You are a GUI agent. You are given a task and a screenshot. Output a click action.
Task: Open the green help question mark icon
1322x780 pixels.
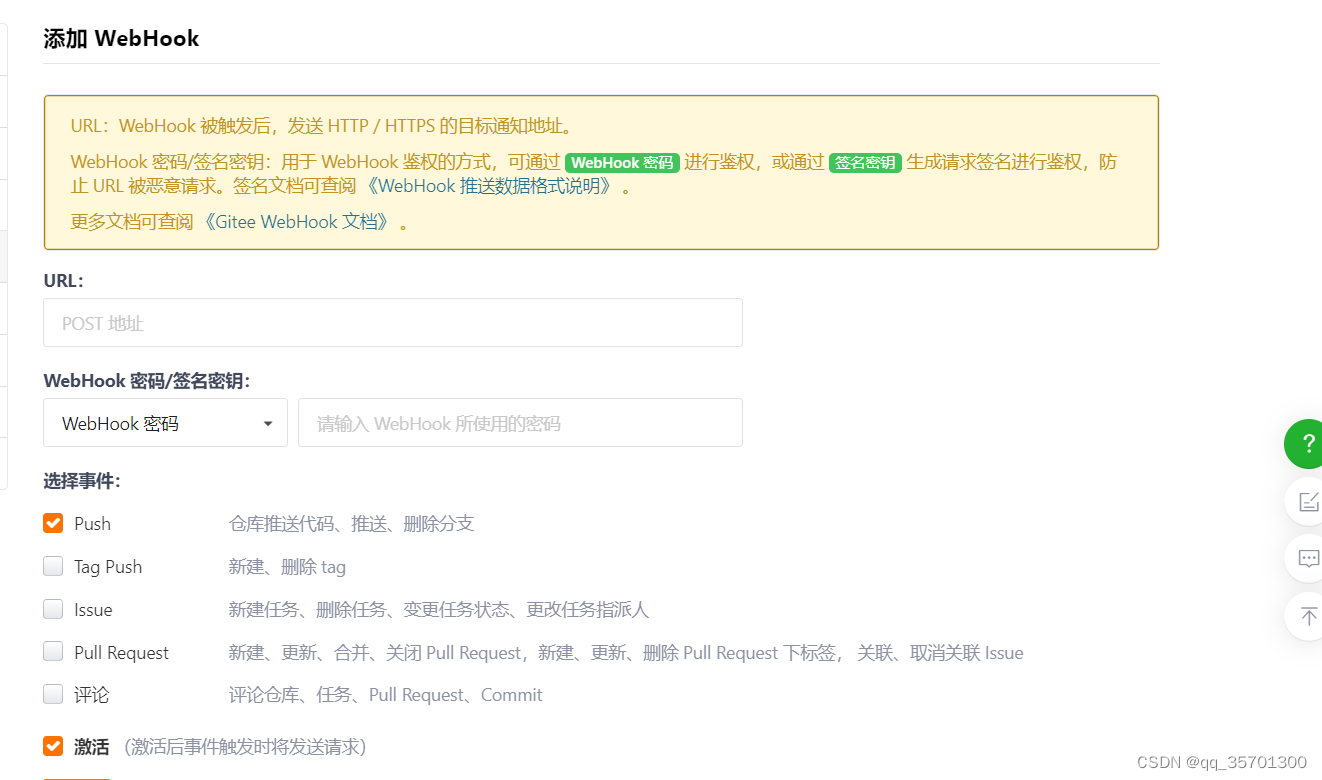tap(1305, 444)
